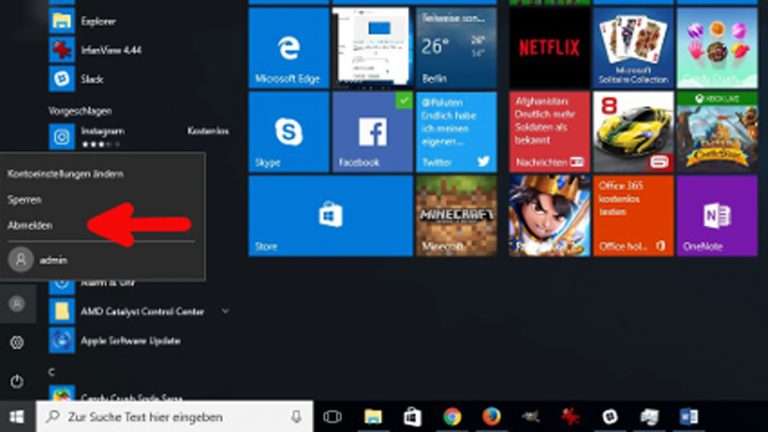Expand the AMD Catalyst Control Center folder
The height and width of the screenshot is (432, 768).
tap(225, 311)
